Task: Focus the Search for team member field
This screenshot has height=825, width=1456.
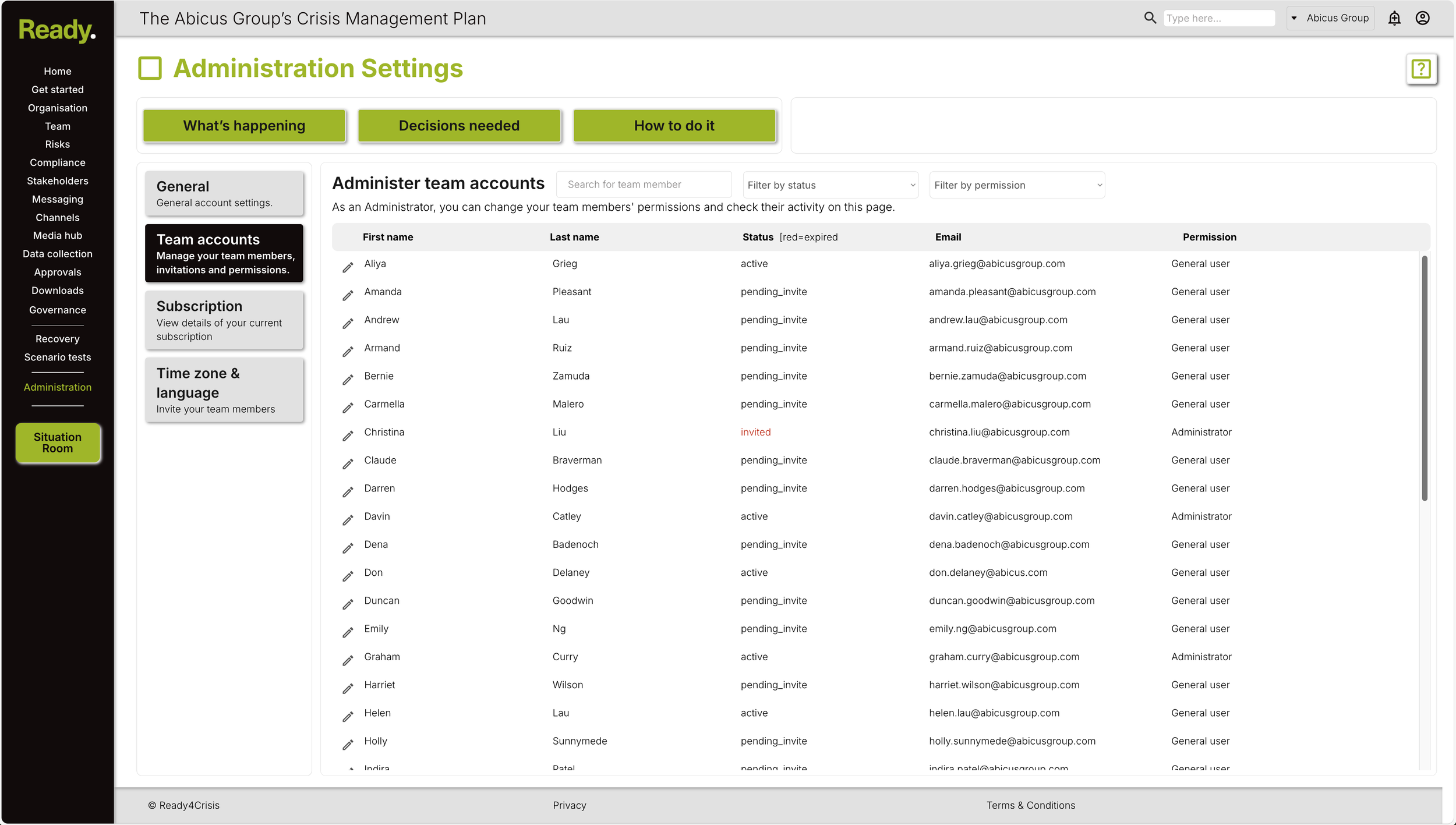Action: pyautogui.click(x=644, y=185)
